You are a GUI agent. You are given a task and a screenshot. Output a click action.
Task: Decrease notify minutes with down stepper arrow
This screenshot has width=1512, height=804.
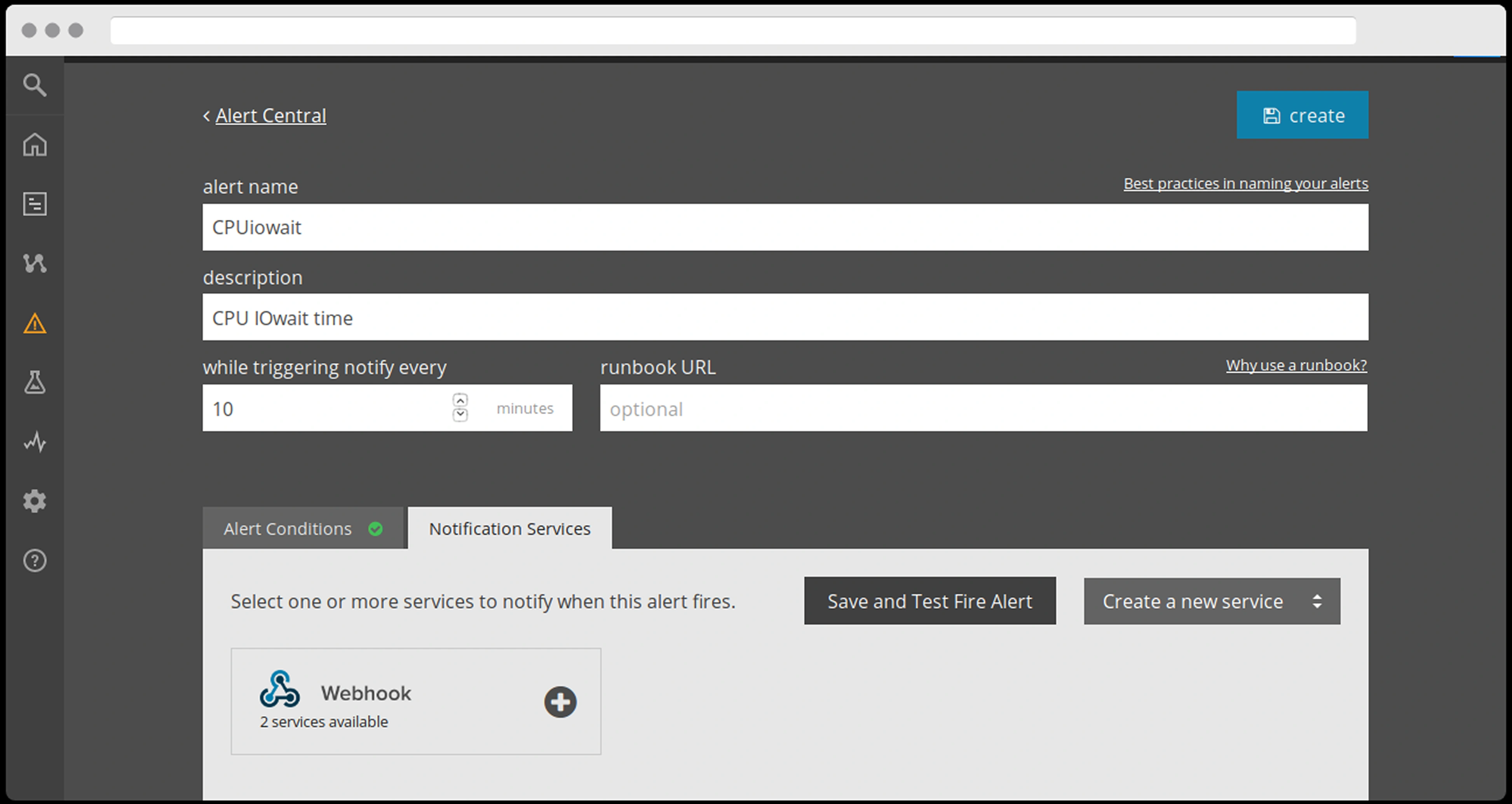coord(460,415)
